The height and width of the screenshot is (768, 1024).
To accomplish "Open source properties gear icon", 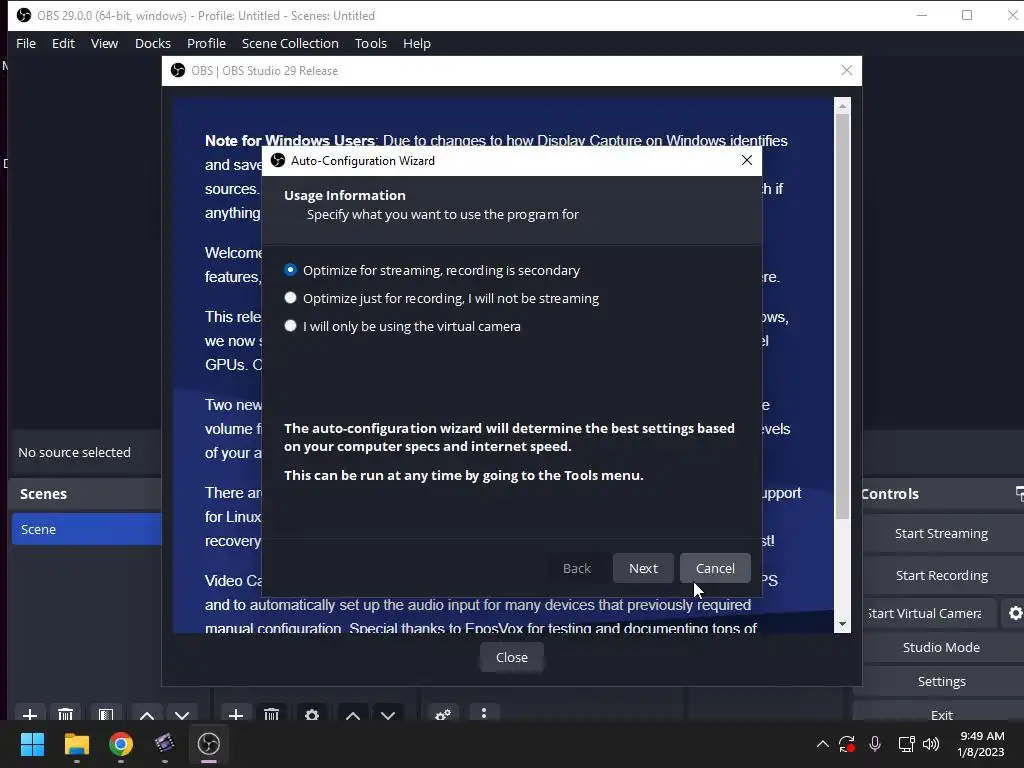I will pos(312,714).
